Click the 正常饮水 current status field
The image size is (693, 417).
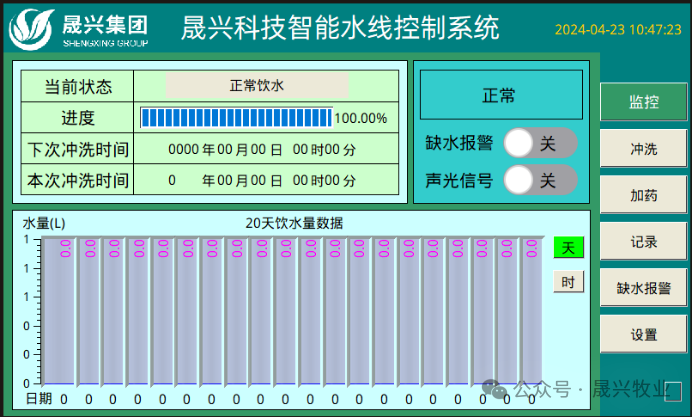pos(257,85)
